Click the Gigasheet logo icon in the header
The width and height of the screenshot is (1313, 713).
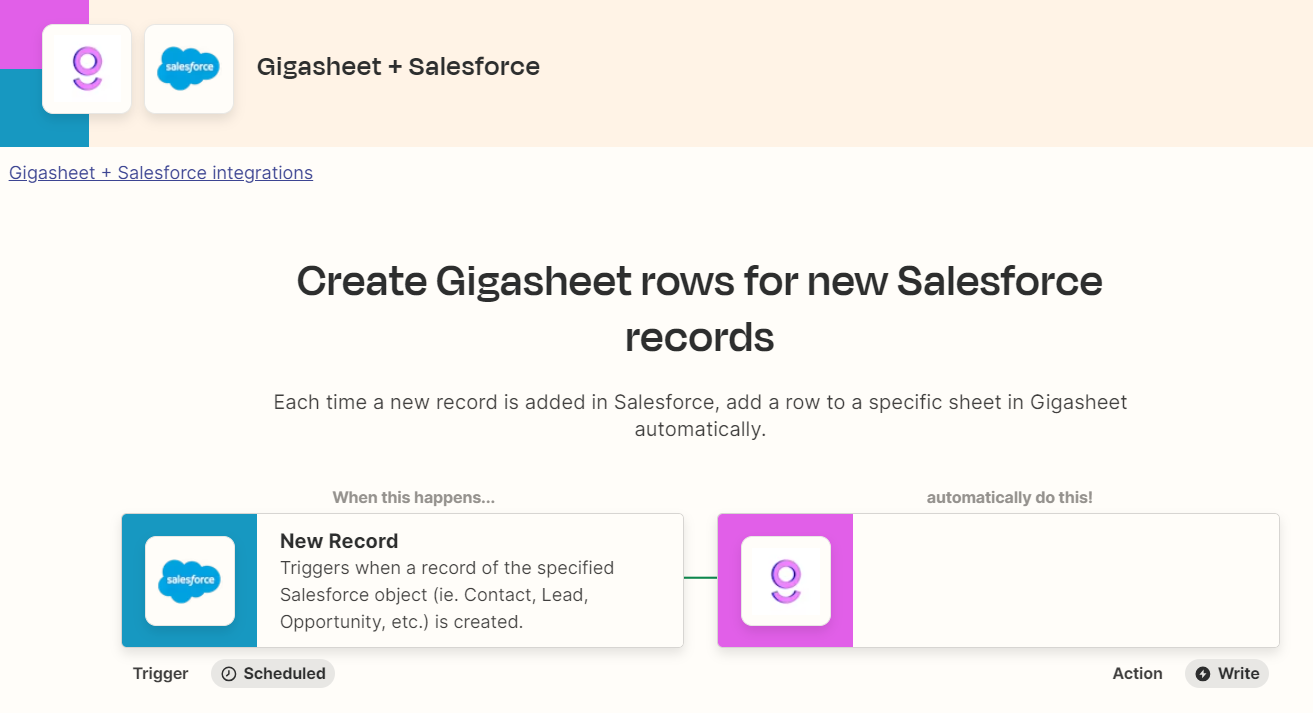point(86,68)
